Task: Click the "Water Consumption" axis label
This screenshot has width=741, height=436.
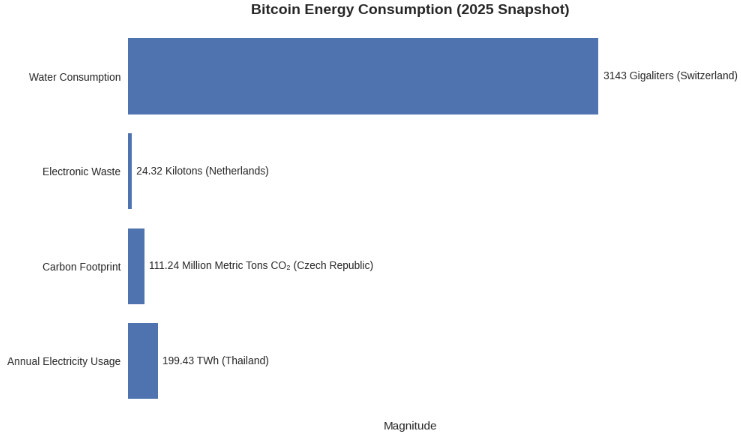Action: tap(75, 77)
